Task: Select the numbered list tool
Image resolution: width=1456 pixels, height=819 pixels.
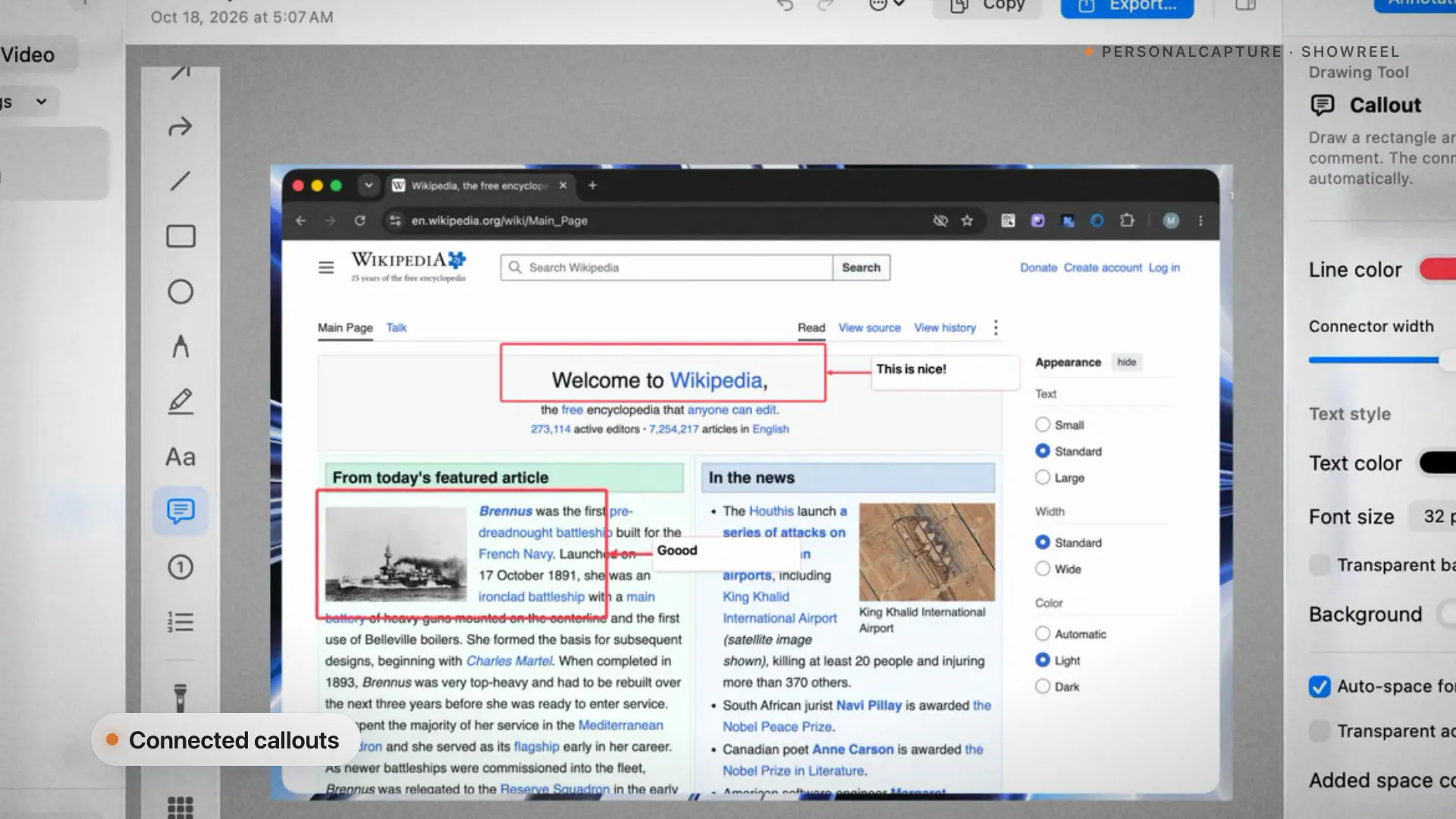Action: (180, 623)
